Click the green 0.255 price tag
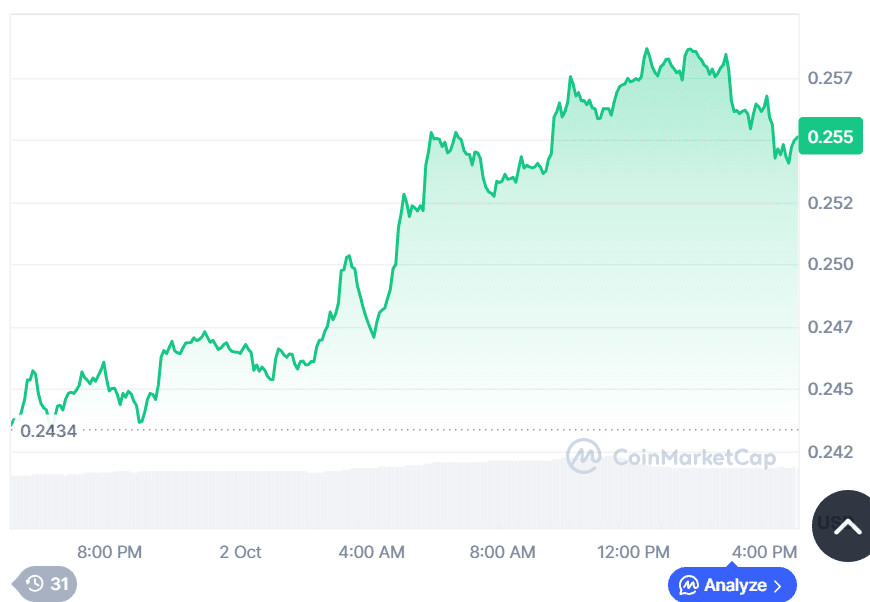This screenshot has height=602, width=870. (831, 136)
